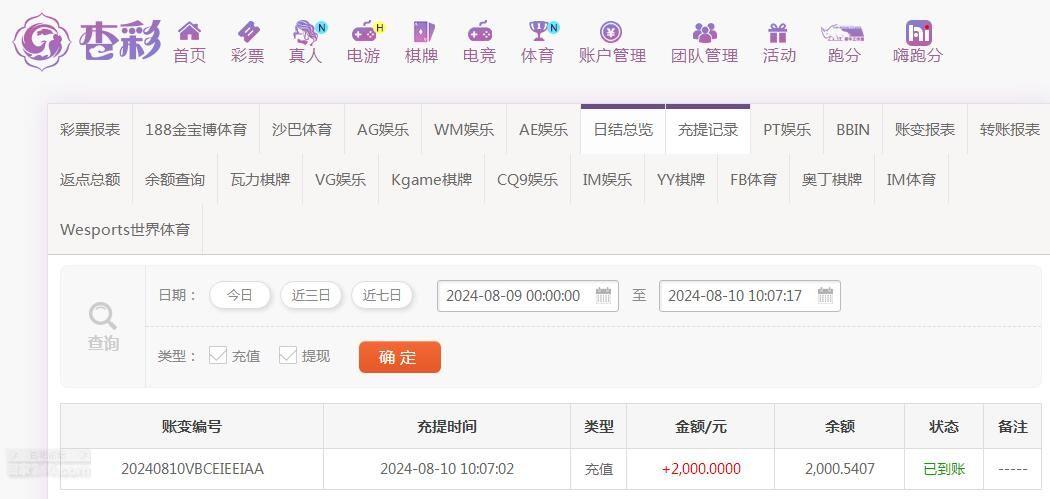
Task: Click the 金额/元 column header
Action: [700, 427]
